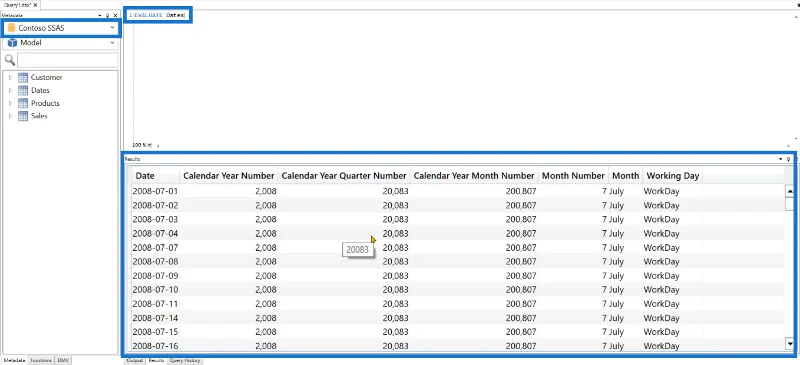Click 200,807 in the 2008-07-03 row
The image size is (800, 365).
(x=521, y=220)
